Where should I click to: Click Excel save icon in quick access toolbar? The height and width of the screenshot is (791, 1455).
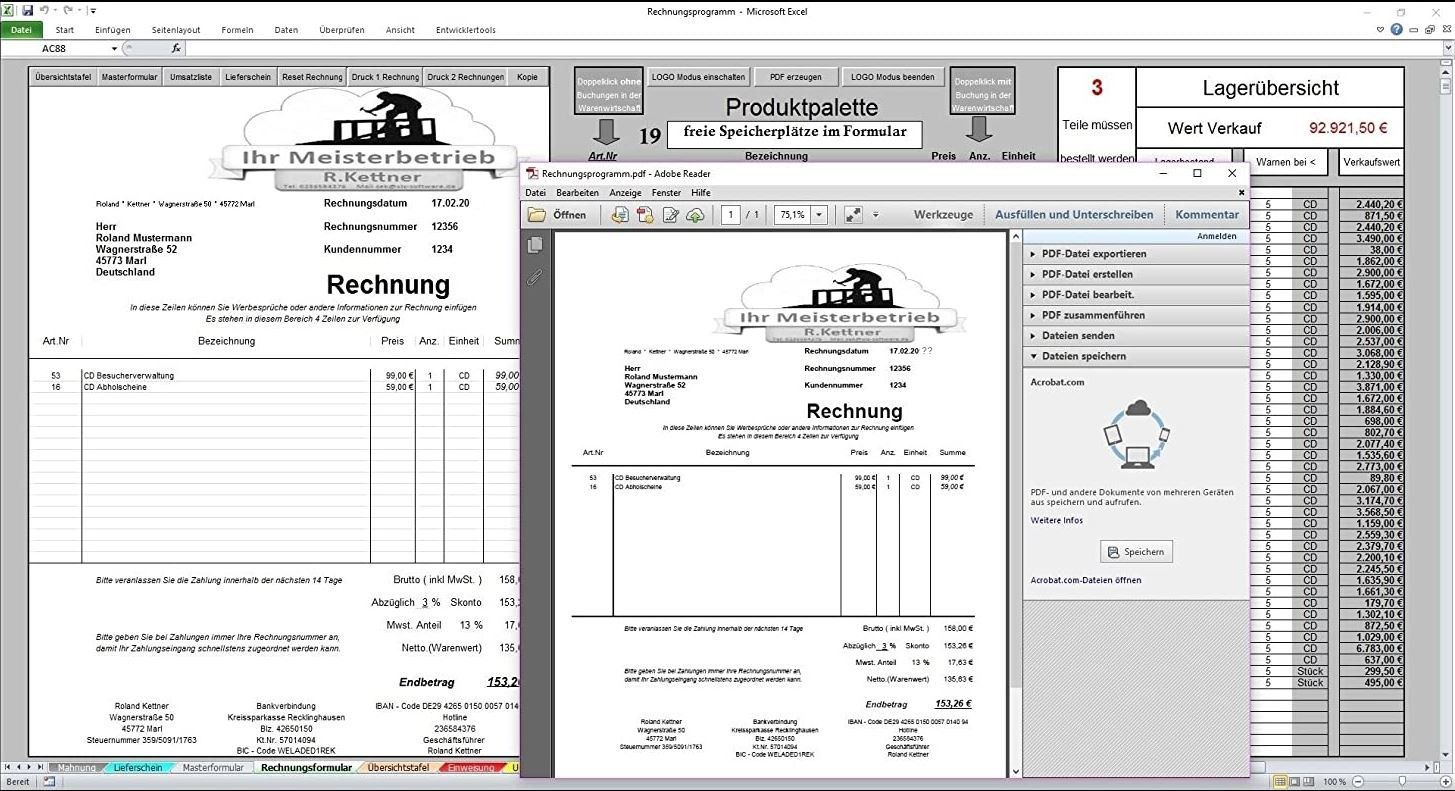[28, 10]
